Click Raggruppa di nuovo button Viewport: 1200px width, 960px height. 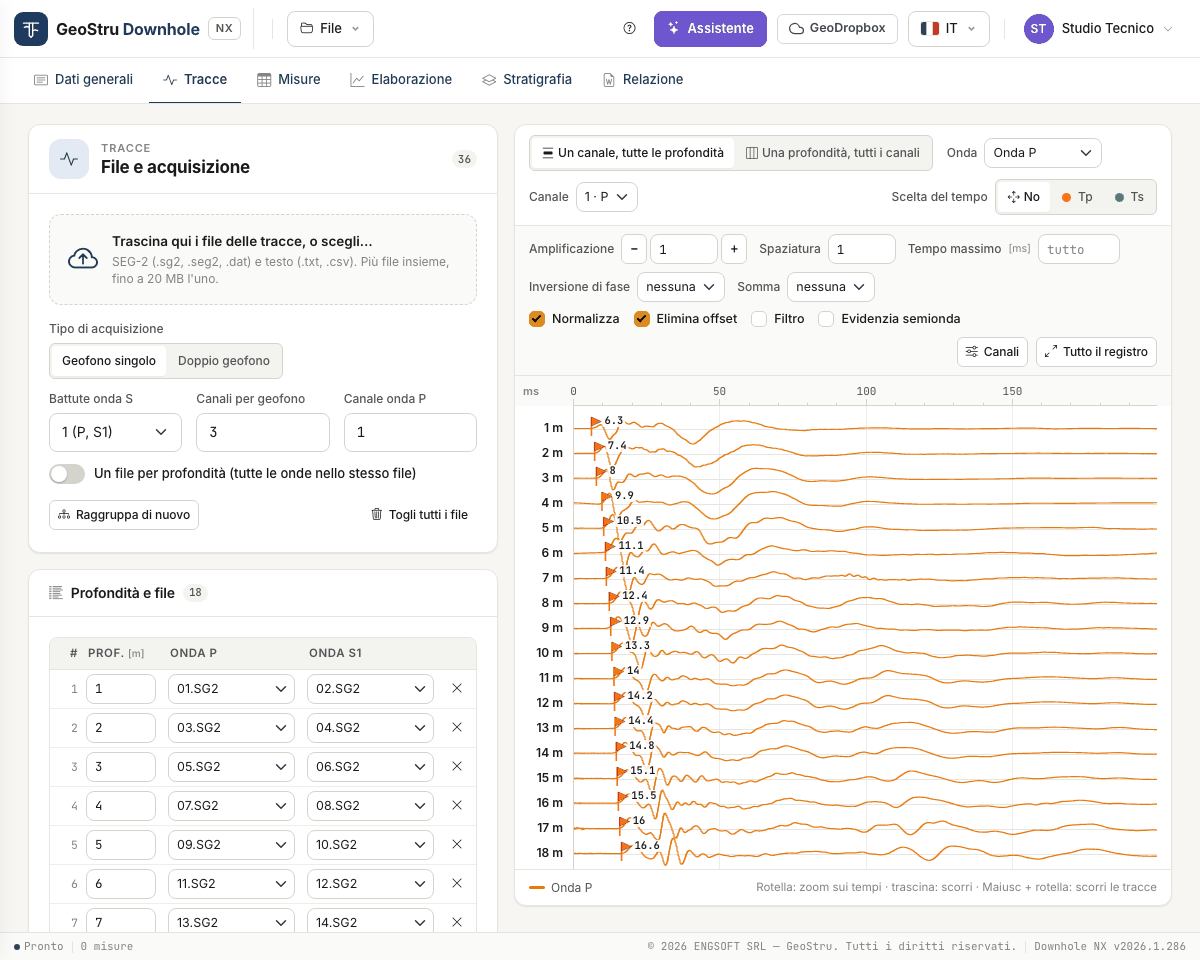pyautogui.click(x=124, y=515)
